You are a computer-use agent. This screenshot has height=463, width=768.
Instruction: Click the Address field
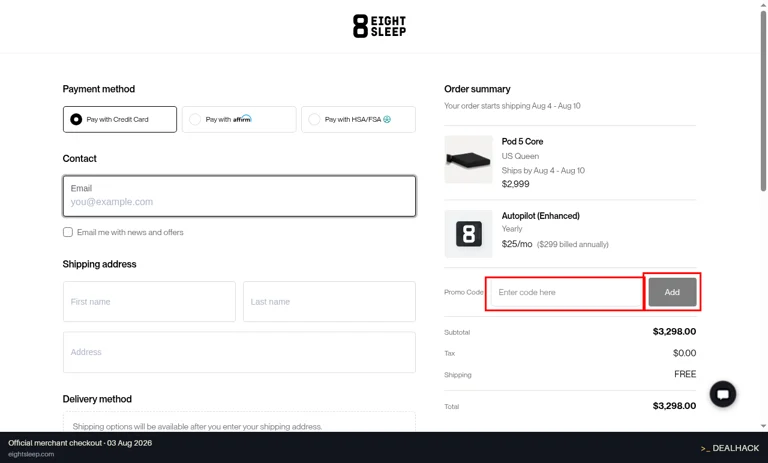239,352
